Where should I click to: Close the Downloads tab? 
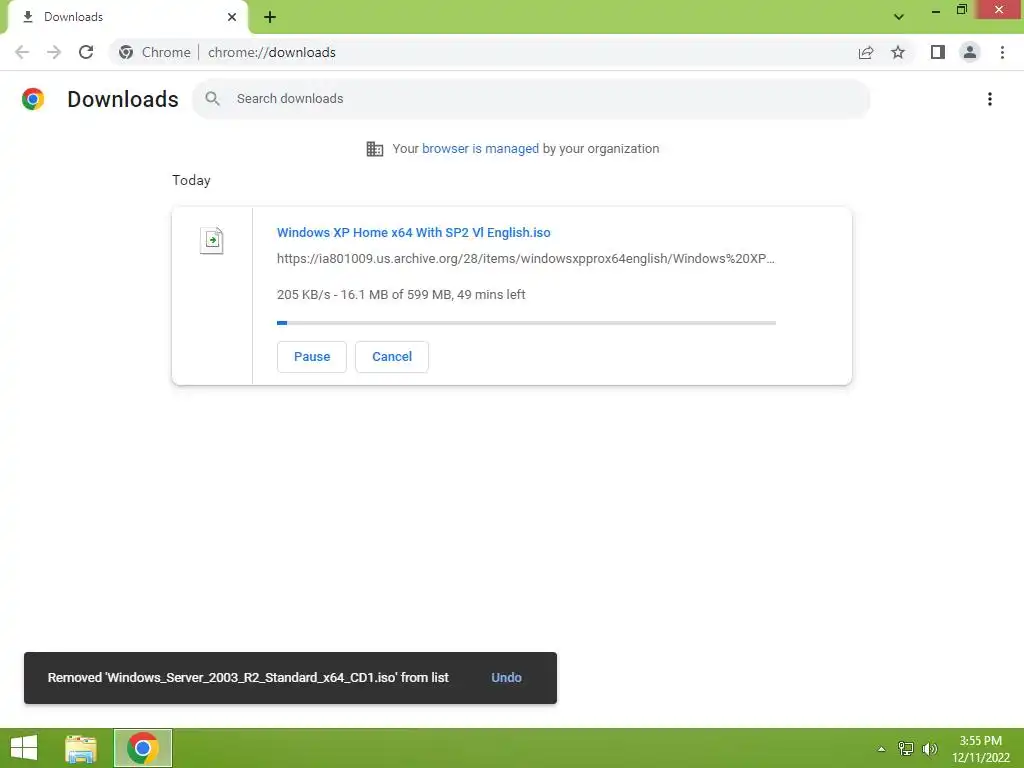click(x=232, y=17)
